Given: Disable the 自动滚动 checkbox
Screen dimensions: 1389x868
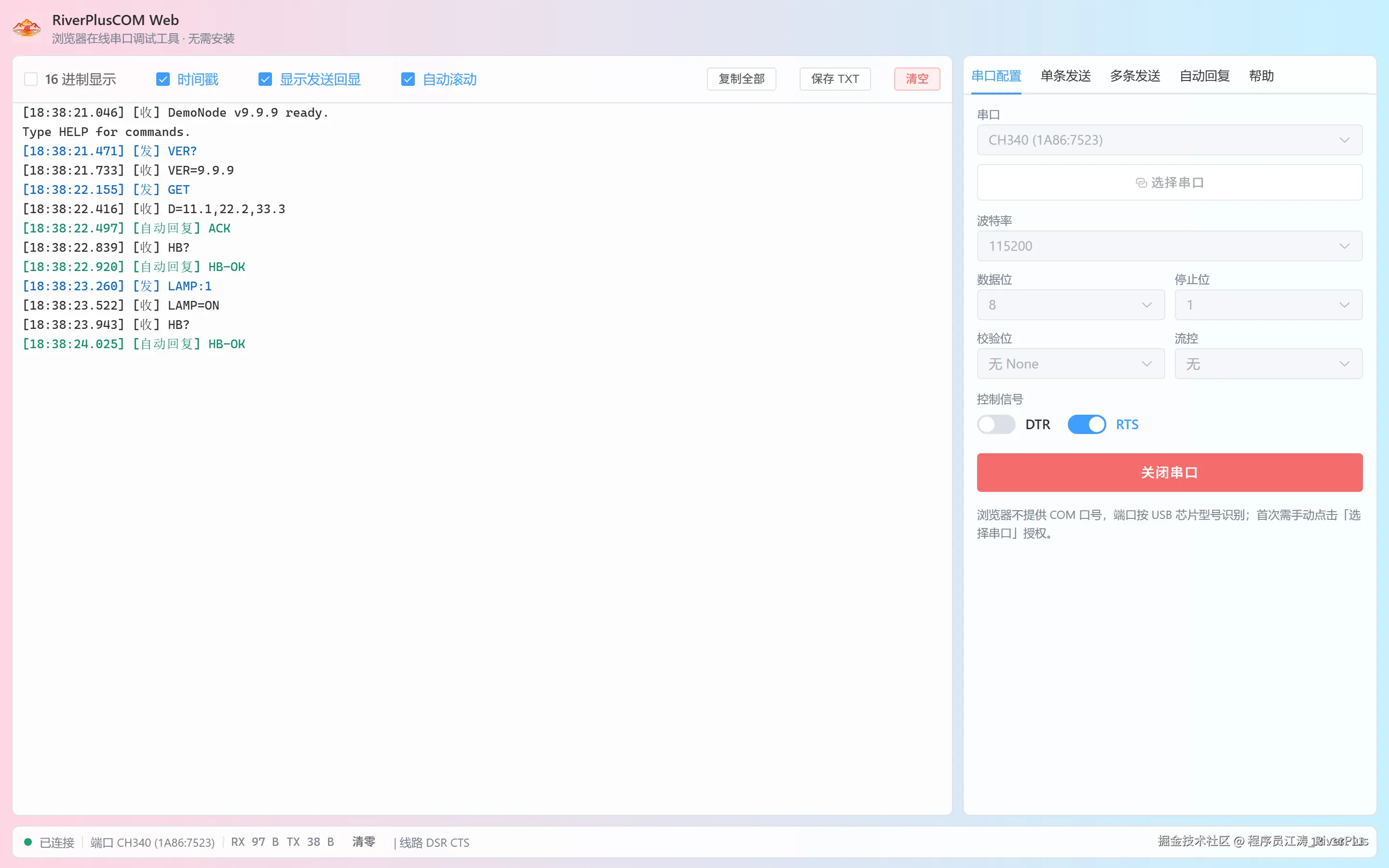Looking at the screenshot, I should 408,79.
